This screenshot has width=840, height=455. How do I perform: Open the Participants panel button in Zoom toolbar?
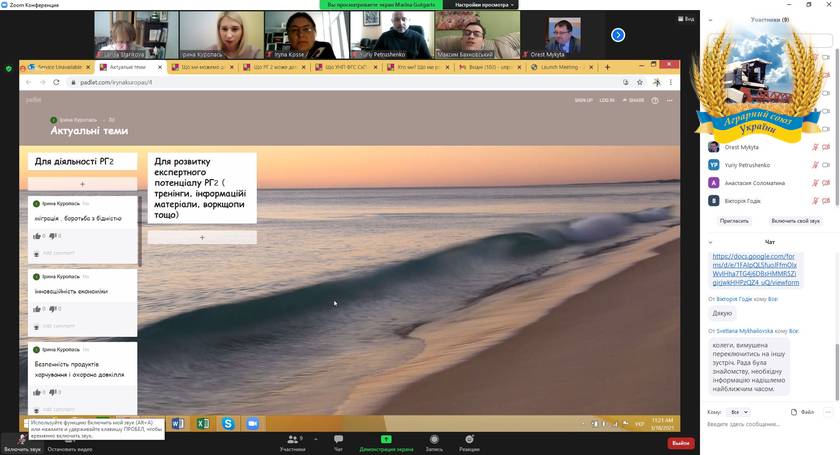(x=292, y=443)
